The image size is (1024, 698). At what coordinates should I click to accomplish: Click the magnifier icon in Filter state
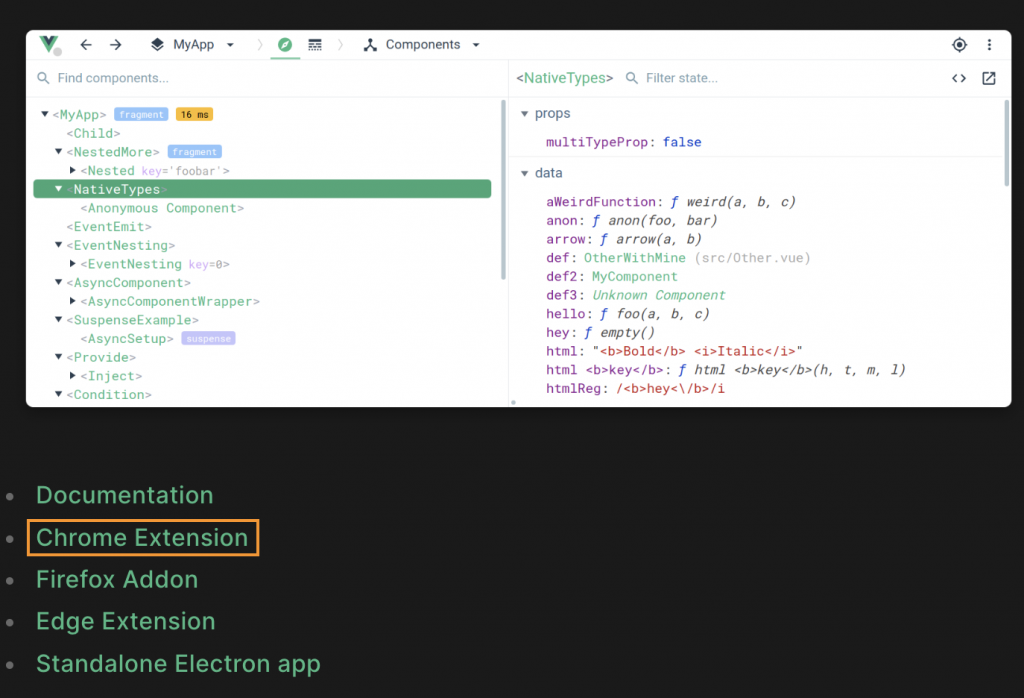click(632, 78)
